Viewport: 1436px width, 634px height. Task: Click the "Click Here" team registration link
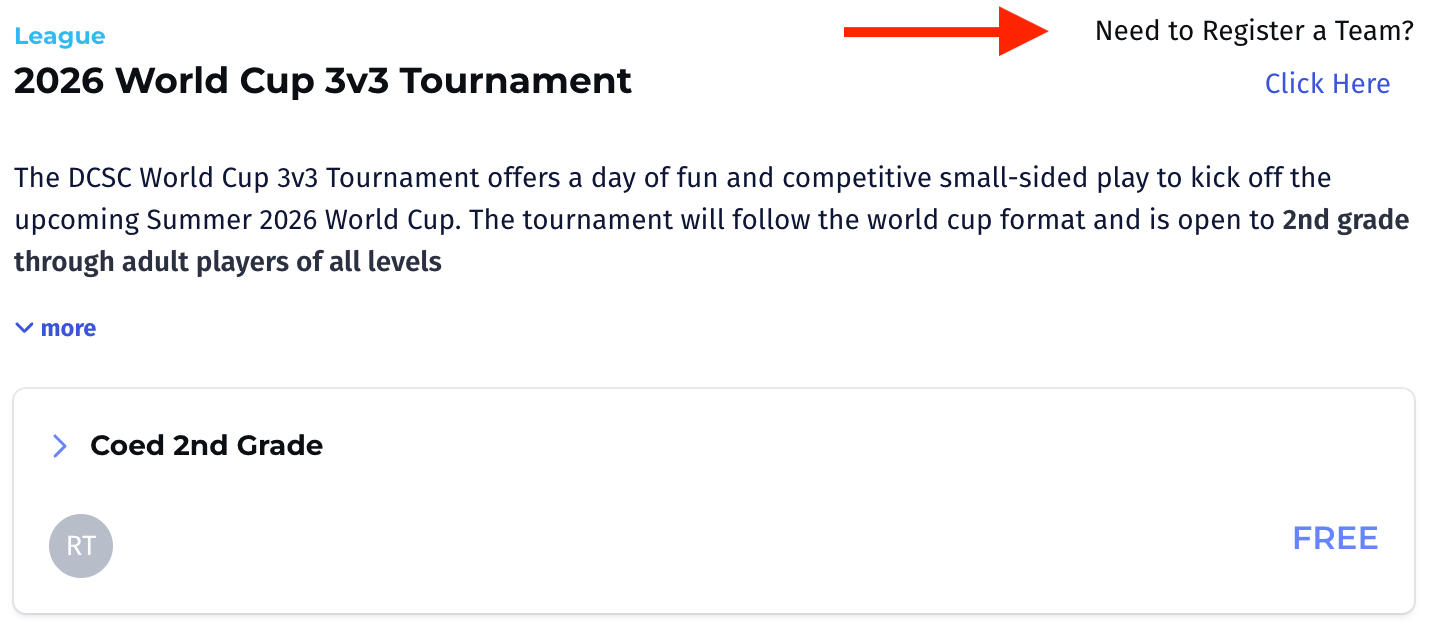[x=1327, y=84]
